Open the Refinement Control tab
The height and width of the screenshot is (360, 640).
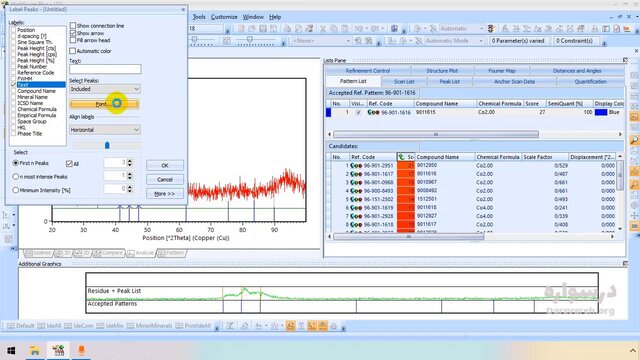(367, 71)
